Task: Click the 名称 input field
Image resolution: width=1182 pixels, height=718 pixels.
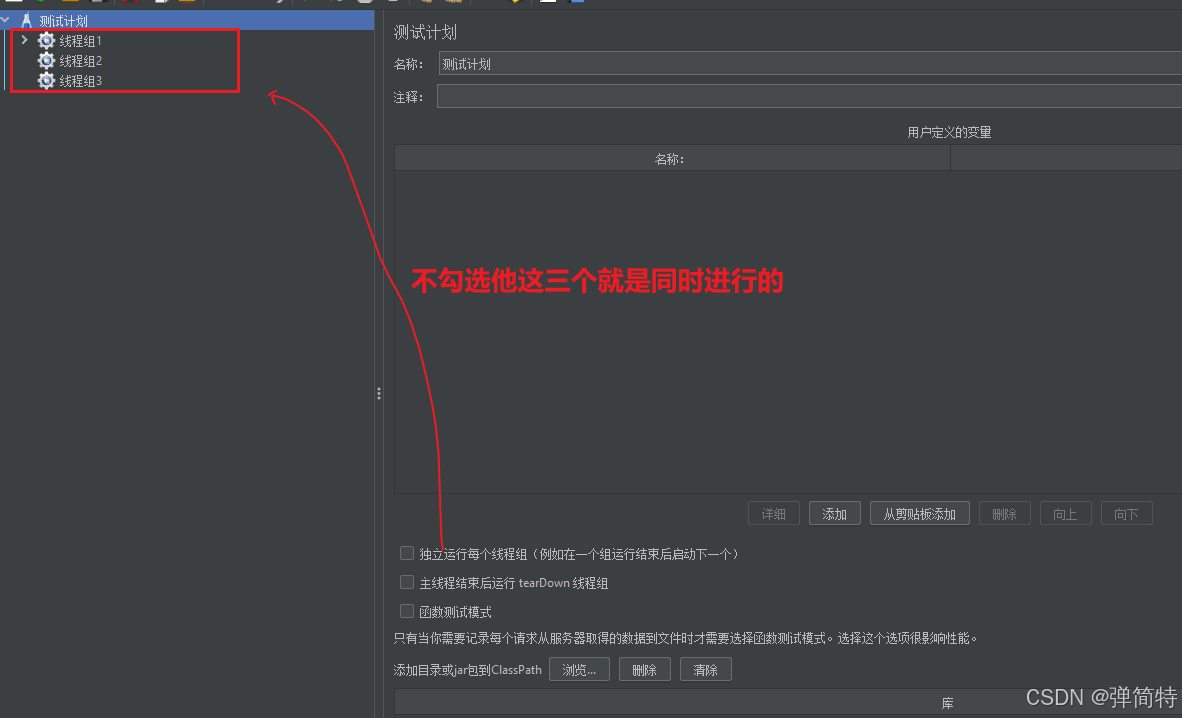Action: (700, 63)
